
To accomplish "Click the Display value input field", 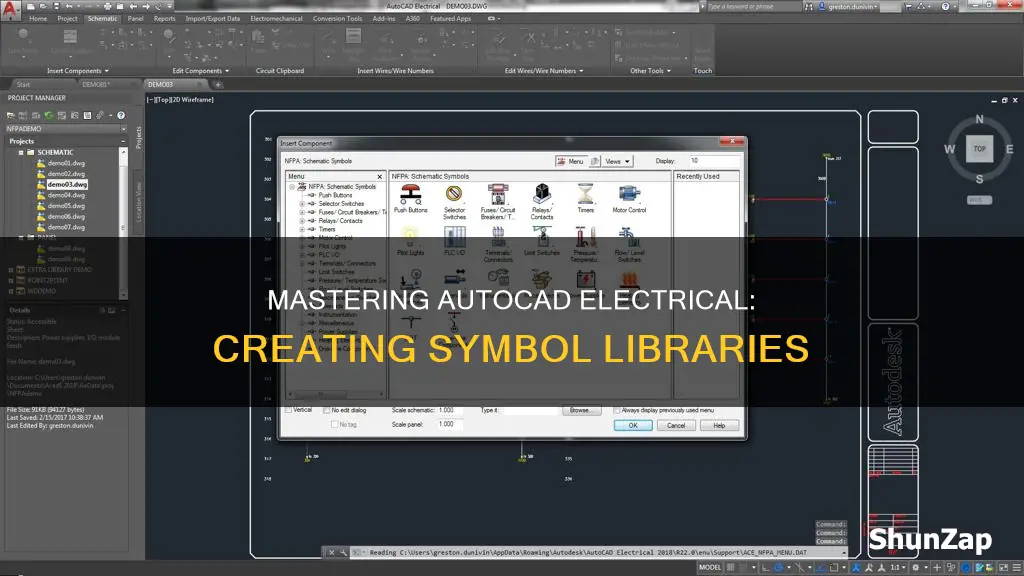I will [714, 161].
